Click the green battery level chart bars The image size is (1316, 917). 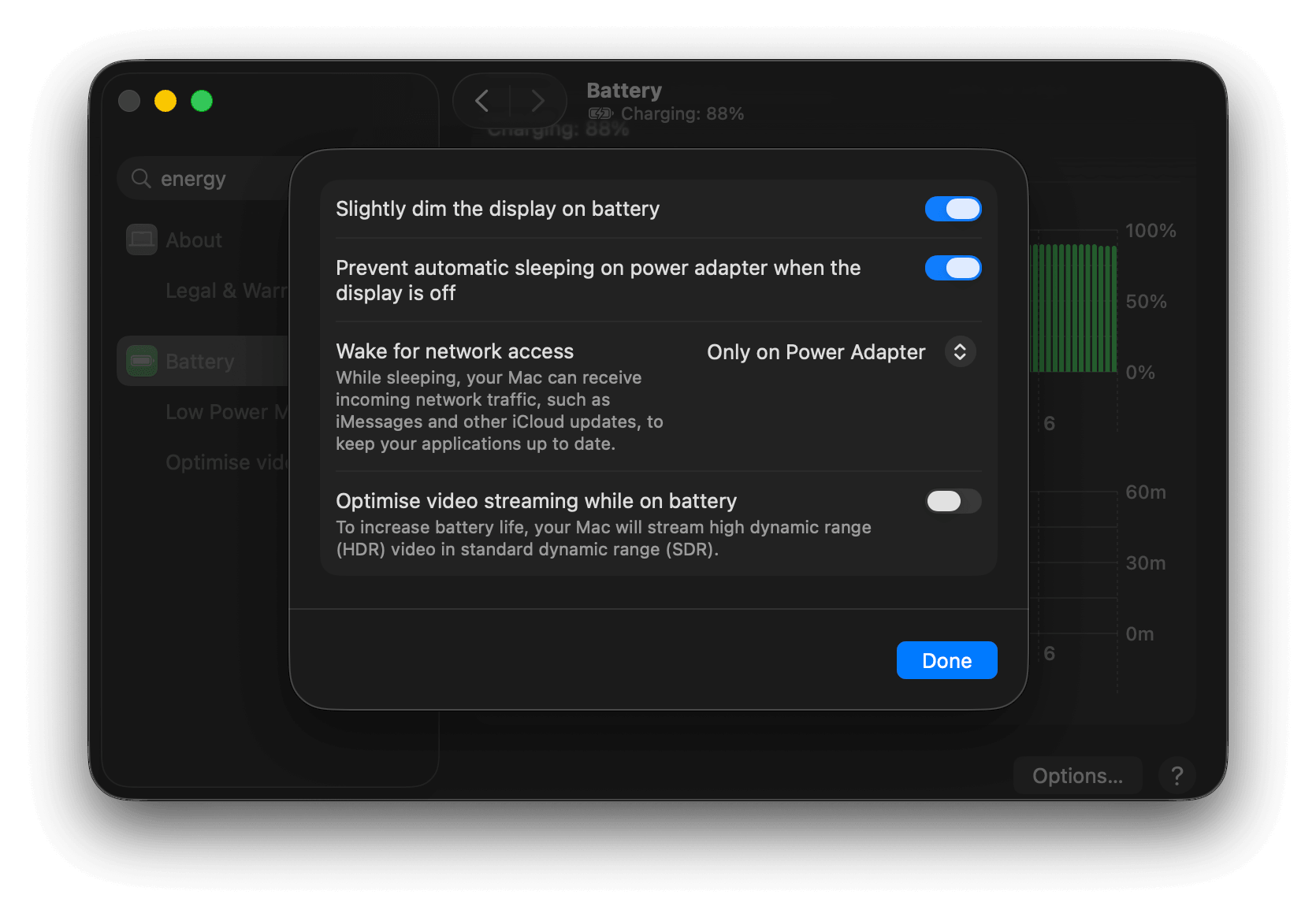pyautogui.click(x=1075, y=308)
